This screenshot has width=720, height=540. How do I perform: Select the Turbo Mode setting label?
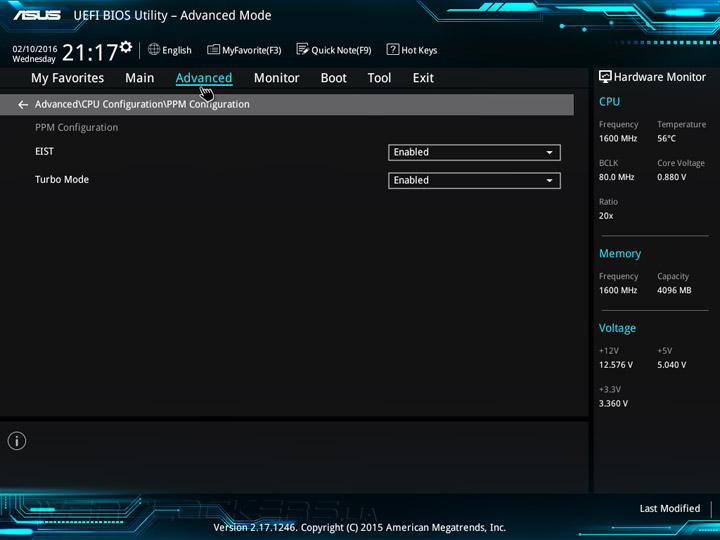click(x=62, y=180)
